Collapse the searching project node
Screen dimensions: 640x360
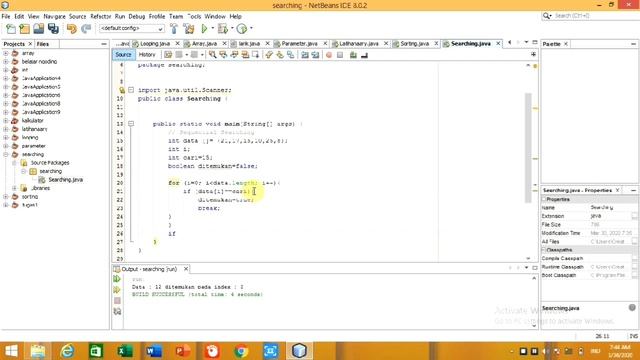click(x=6, y=154)
